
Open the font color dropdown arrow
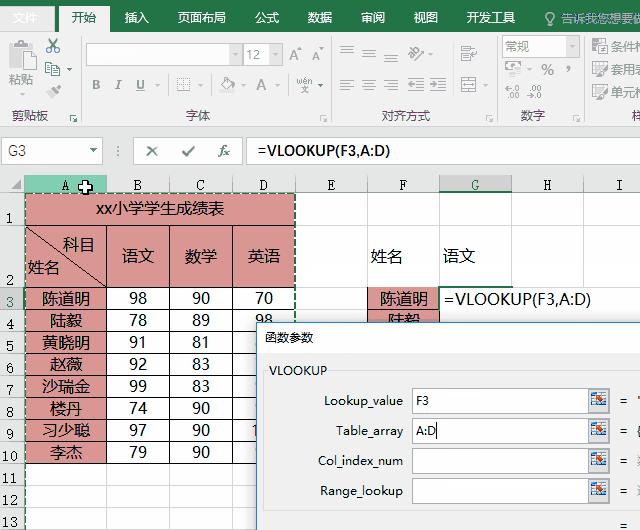278,85
